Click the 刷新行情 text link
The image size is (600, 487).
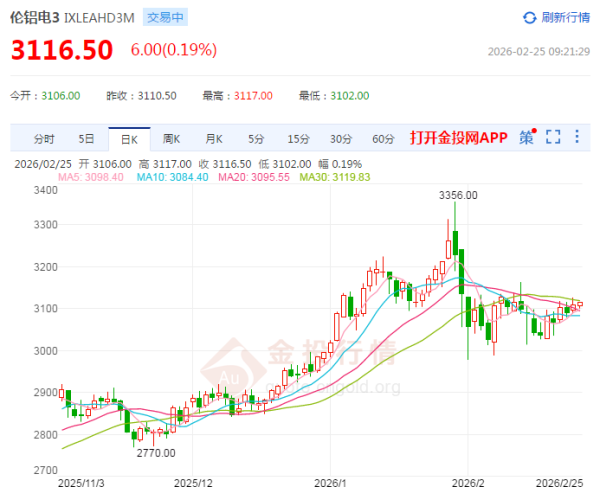click(x=566, y=18)
